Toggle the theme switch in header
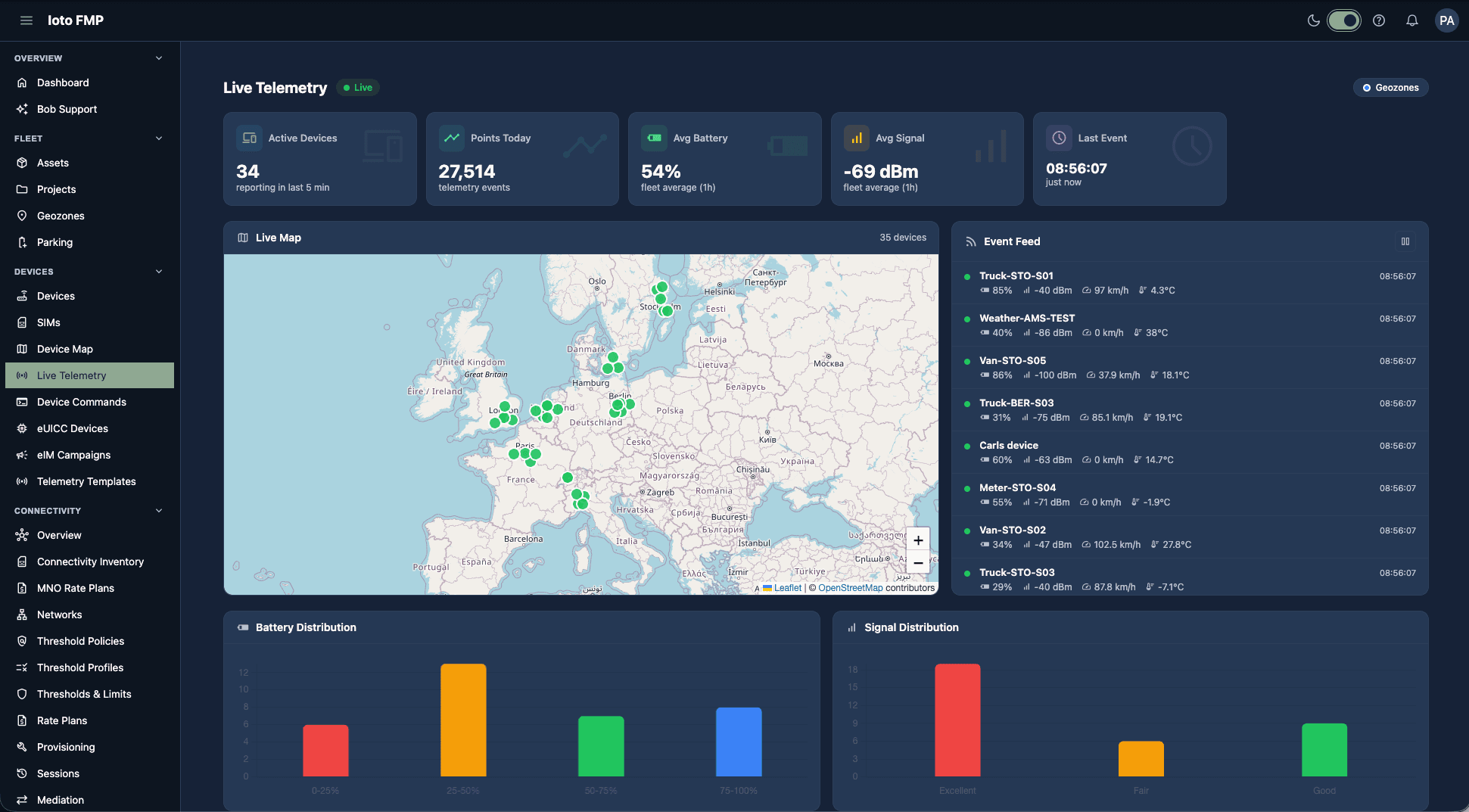The width and height of the screenshot is (1469, 812). point(1344,20)
